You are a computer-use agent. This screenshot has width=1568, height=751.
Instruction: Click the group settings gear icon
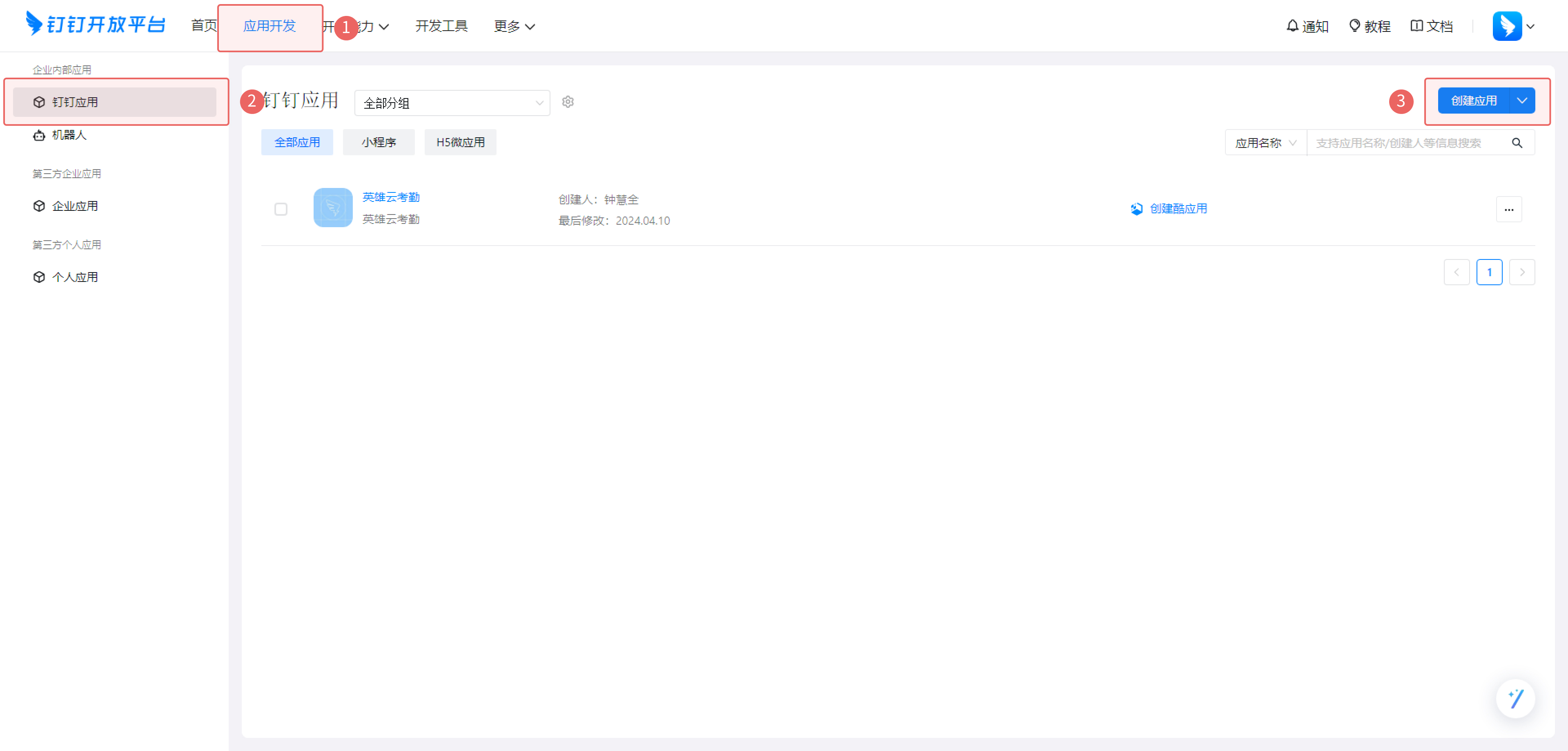pyautogui.click(x=568, y=102)
